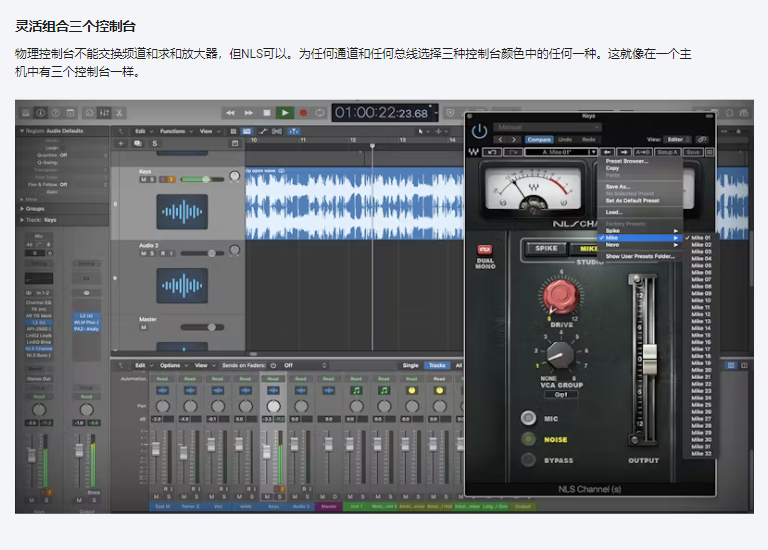Image resolution: width=768 pixels, height=550 pixels.
Task: Click the duplicate track icon
Action: [x=138, y=143]
